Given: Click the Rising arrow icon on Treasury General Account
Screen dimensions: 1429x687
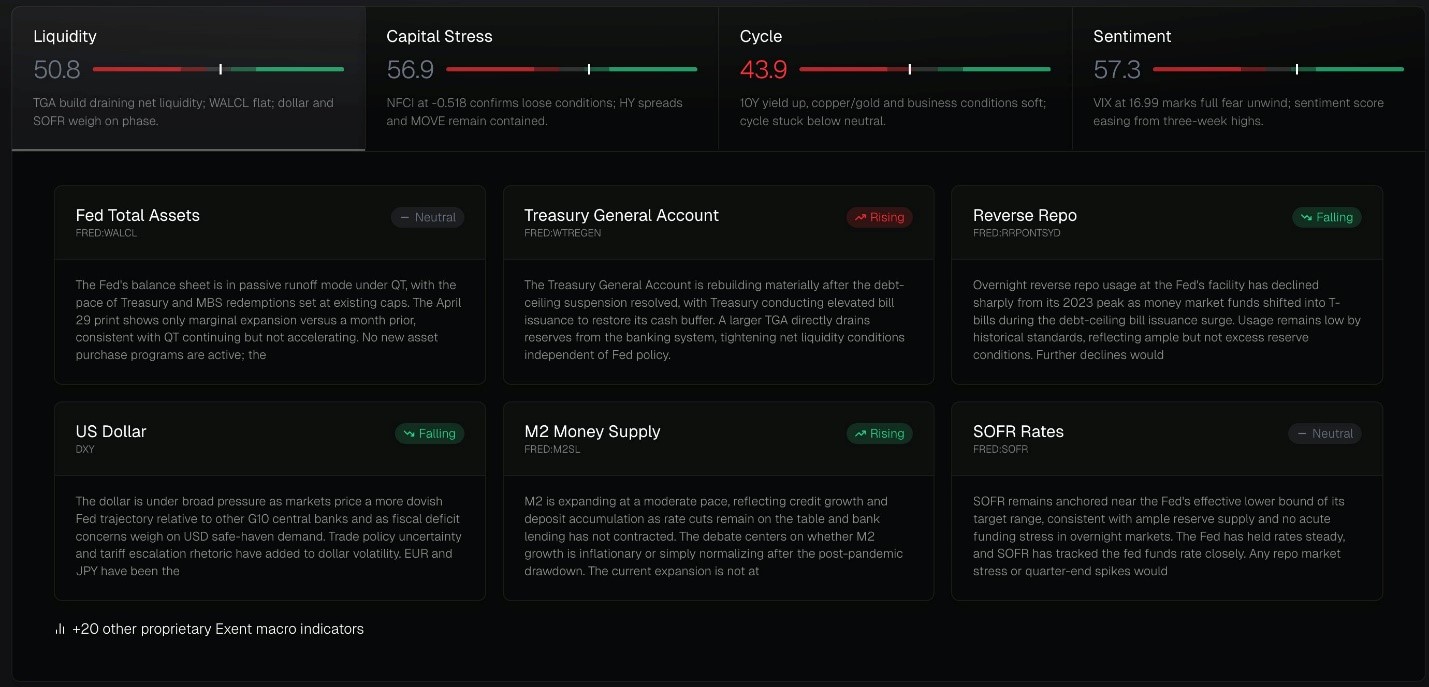Looking at the screenshot, I should 860,217.
